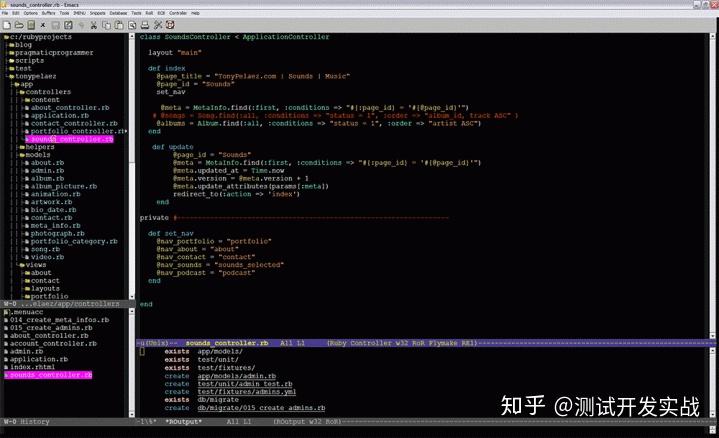Collapse the views folder node

22,265
